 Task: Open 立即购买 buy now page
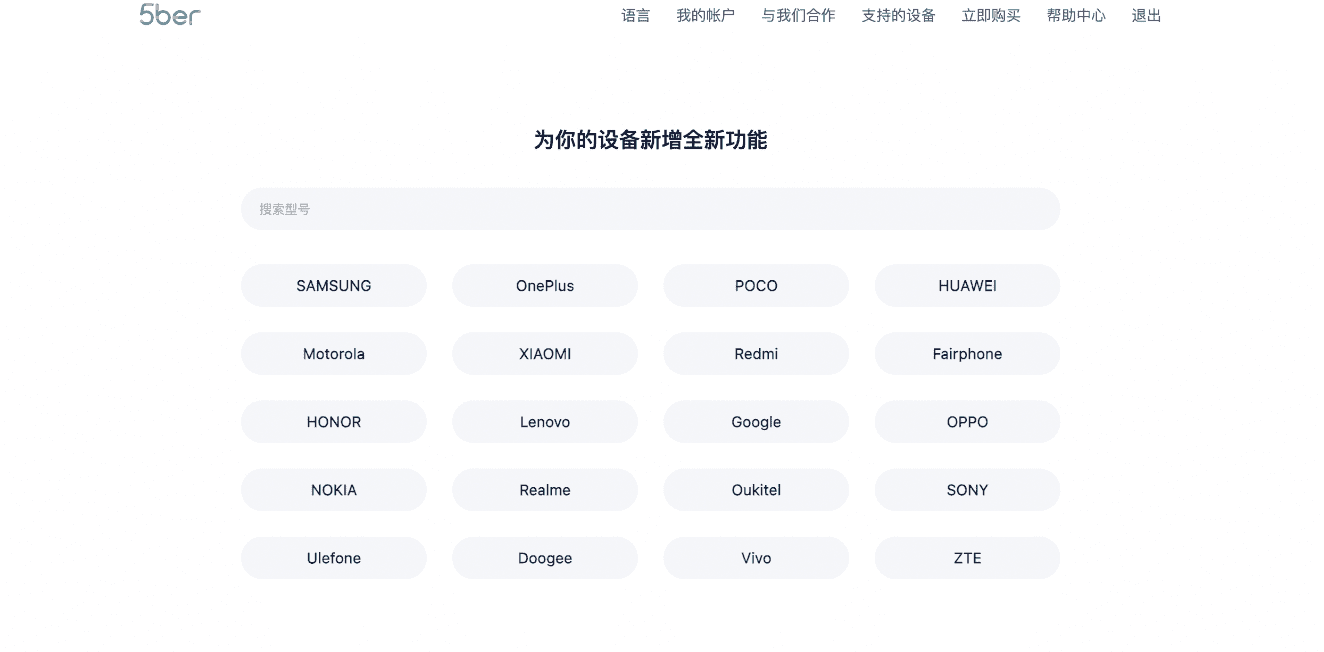[991, 15]
